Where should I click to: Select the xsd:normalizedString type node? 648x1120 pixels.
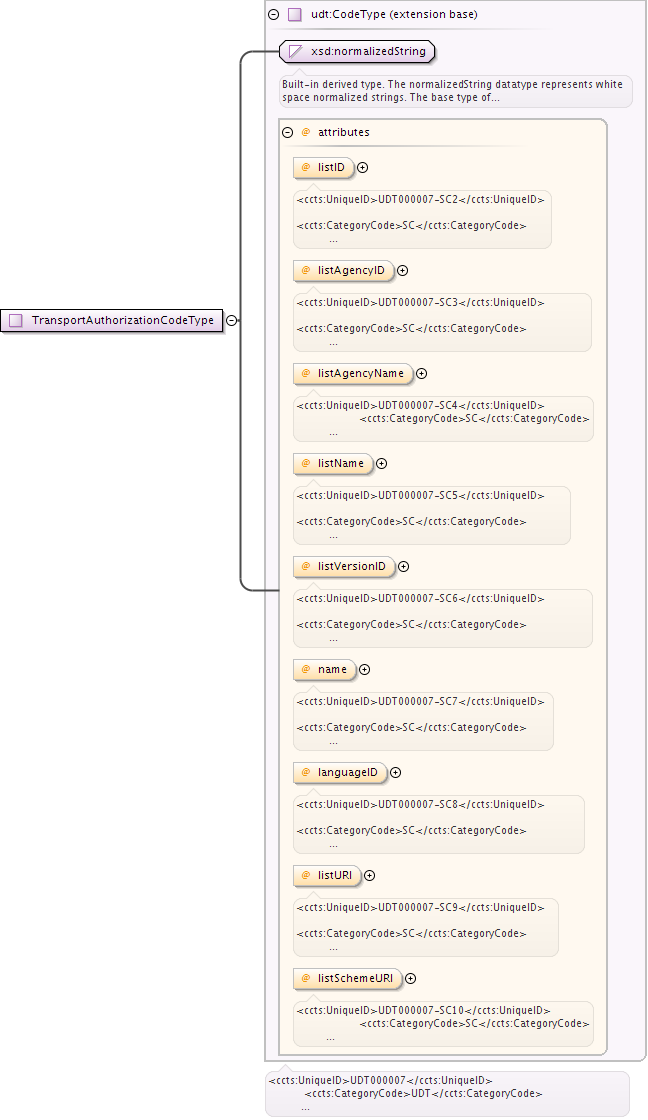click(357, 51)
